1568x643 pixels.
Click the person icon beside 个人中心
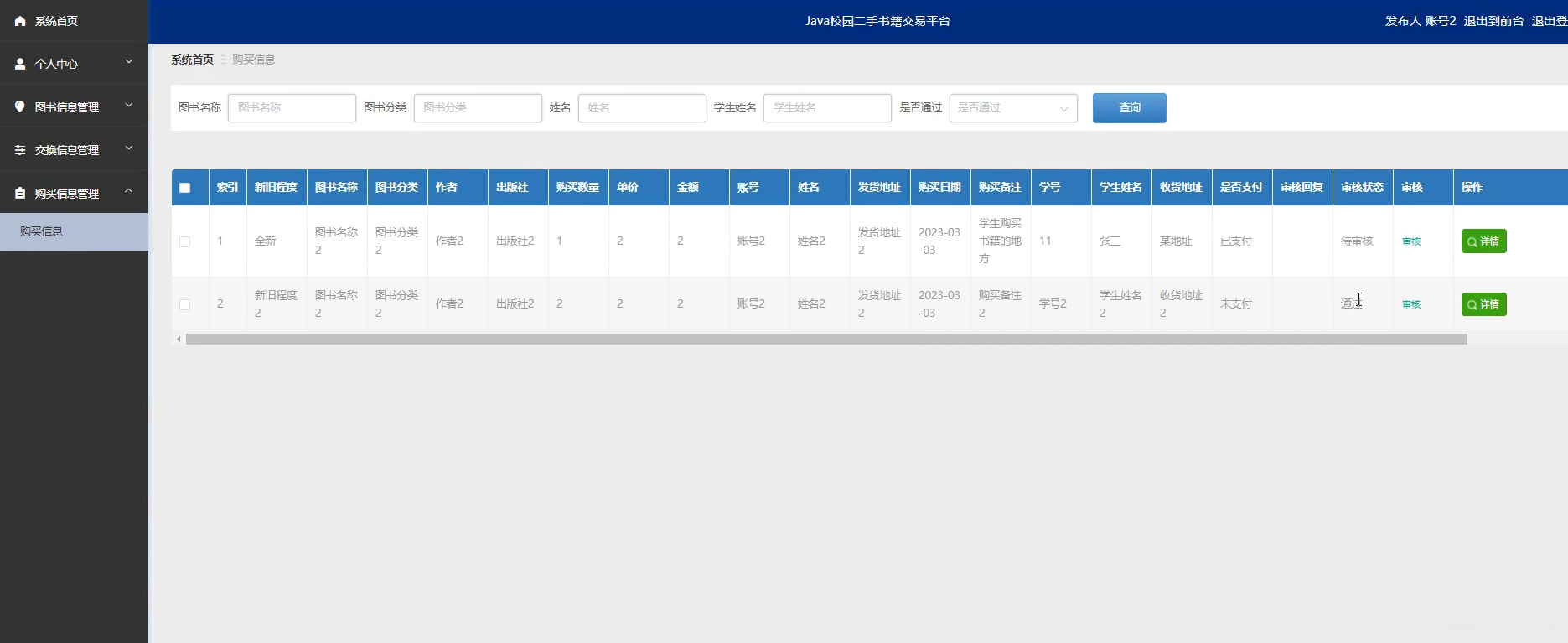pyautogui.click(x=20, y=64)
